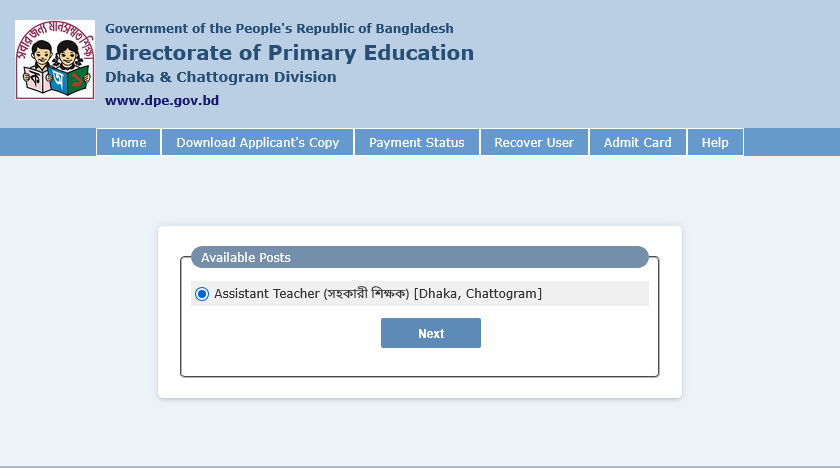The image size is (840, 468).
Task: Click Government of the People's Republic of Bangladesh text
Action: [279, 28]
